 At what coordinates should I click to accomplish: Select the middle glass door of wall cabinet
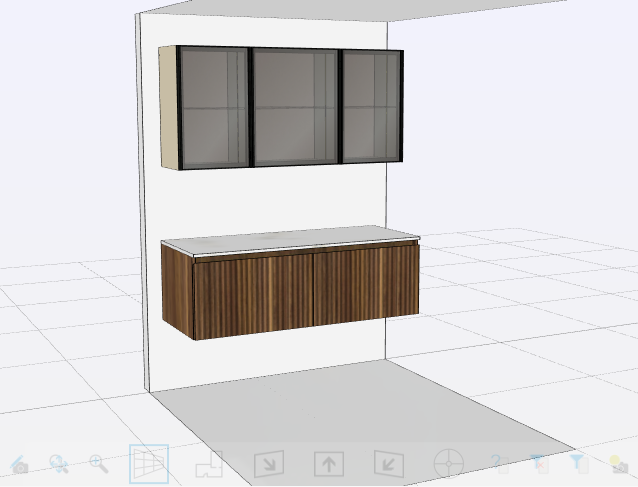(x=295, y=107)
